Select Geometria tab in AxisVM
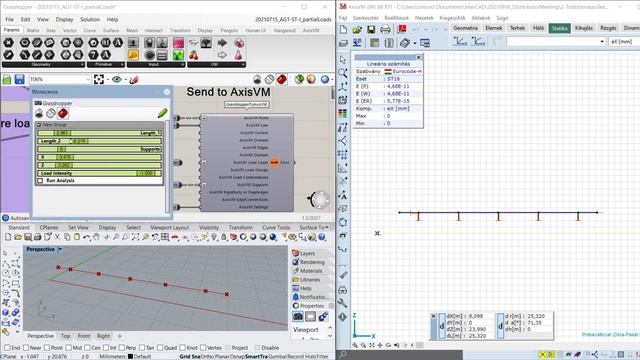Viewport: 640px width, 360px height. 465,28
